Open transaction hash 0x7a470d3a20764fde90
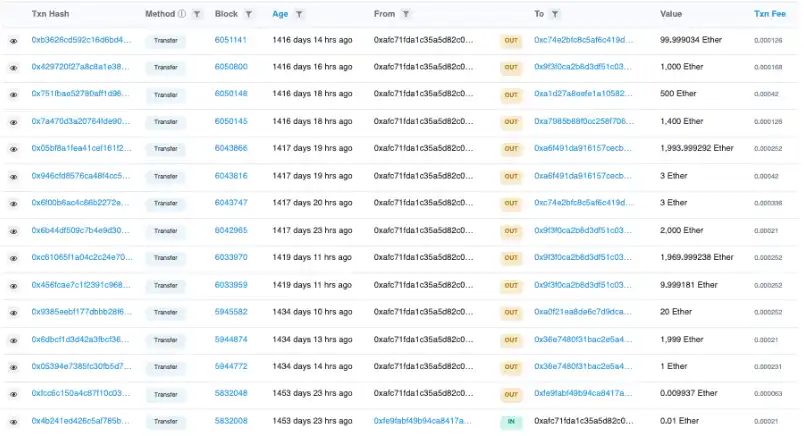This screenshot has height=436, width=804. coord(81,121)
